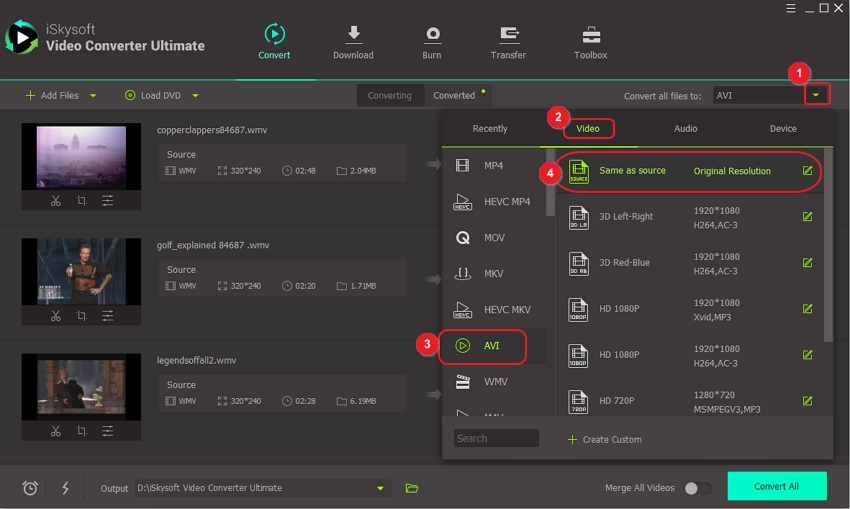Open the Toolbox section
This screenshot has height=509, width=850.
point(590,42)
